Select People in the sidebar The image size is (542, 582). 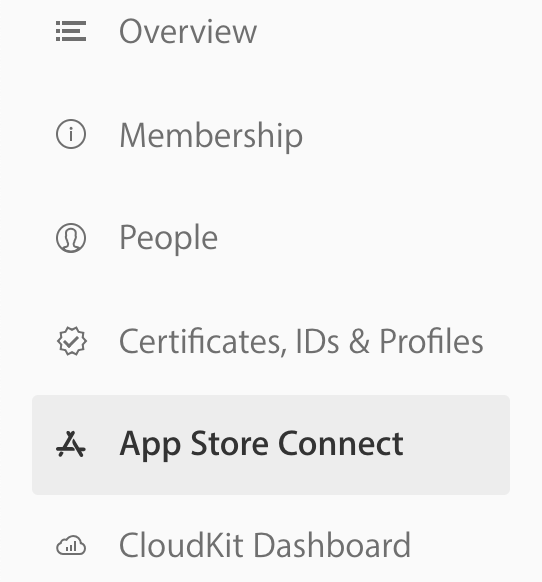pos(169,238)
